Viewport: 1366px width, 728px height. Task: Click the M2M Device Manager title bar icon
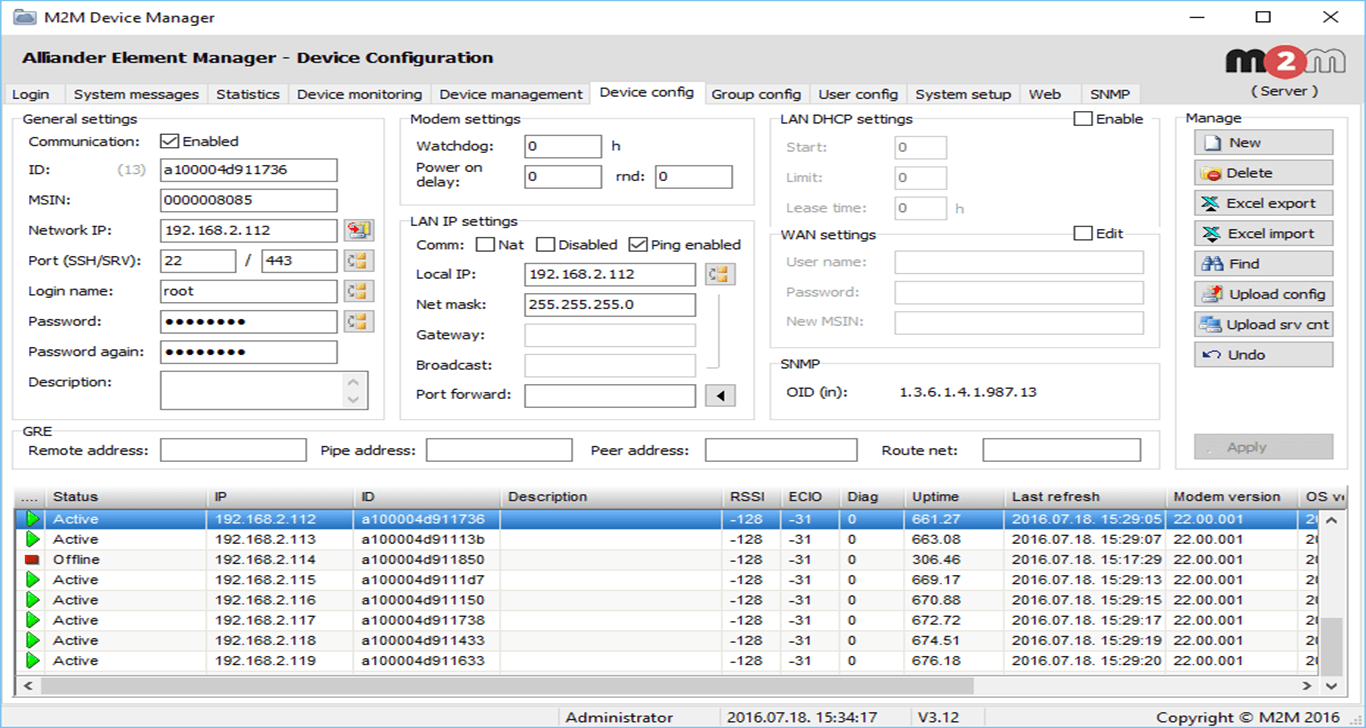pyautogui.click(x=23, y=17)
